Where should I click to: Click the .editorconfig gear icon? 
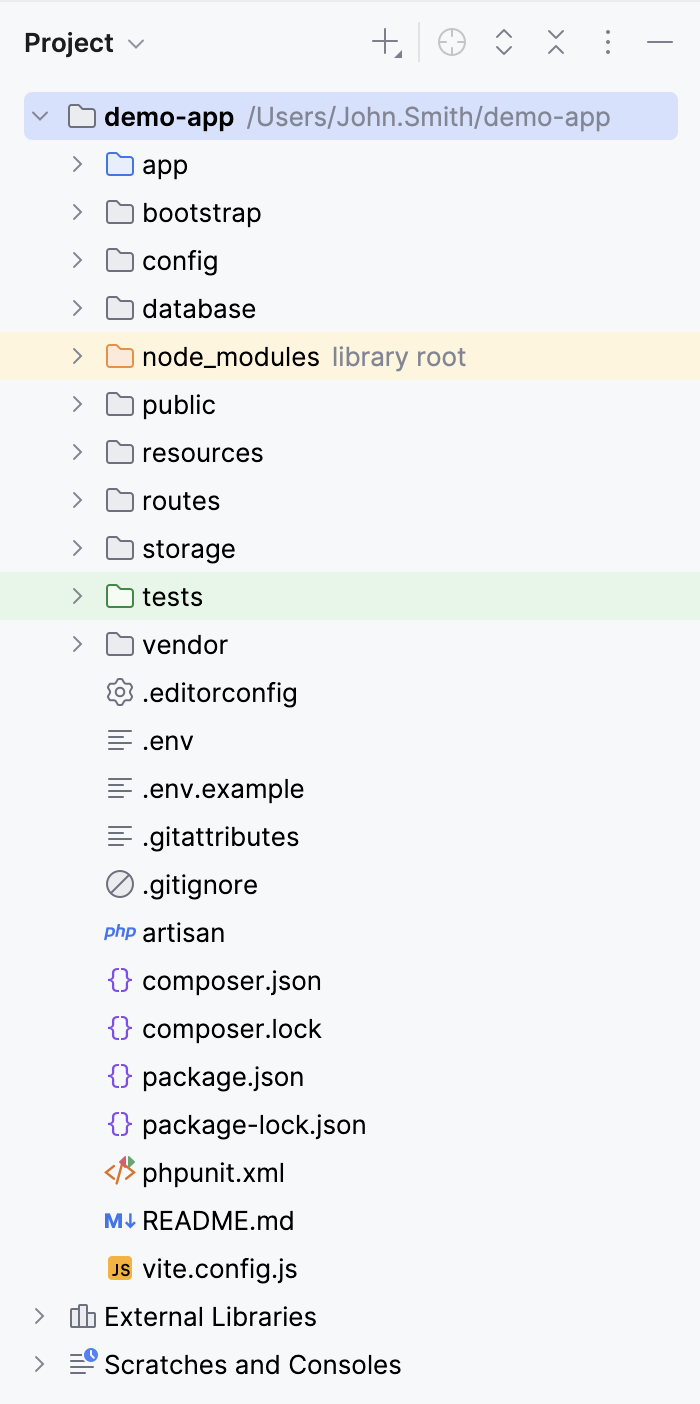pos(119,692)
